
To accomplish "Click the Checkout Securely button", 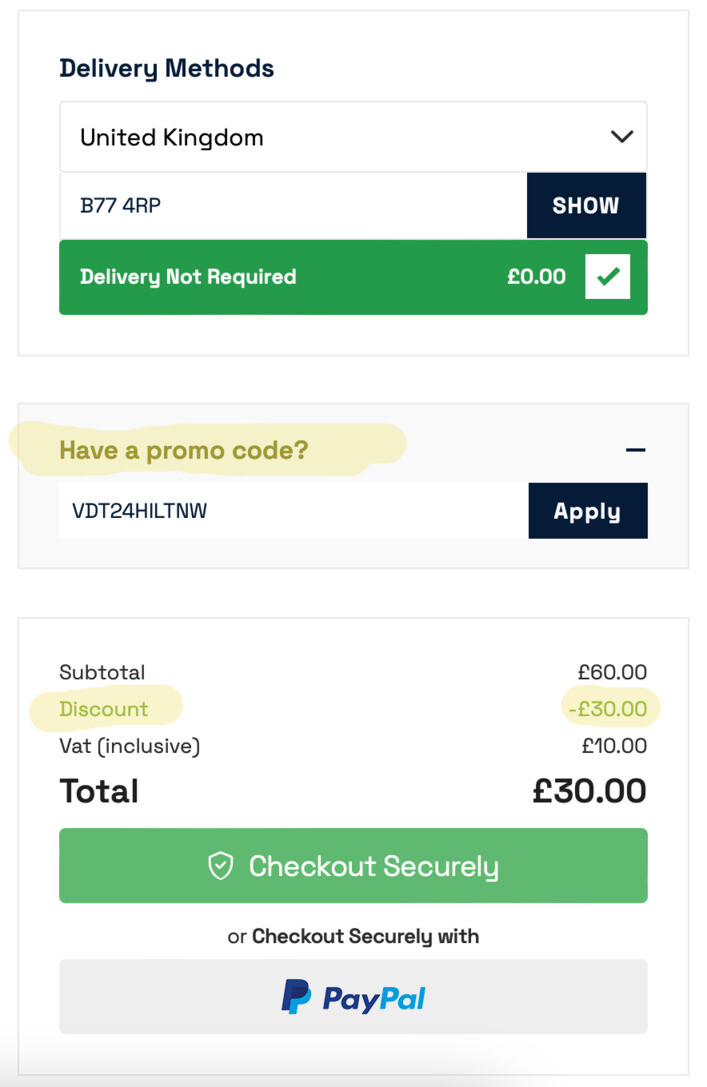I will (354, 865).
